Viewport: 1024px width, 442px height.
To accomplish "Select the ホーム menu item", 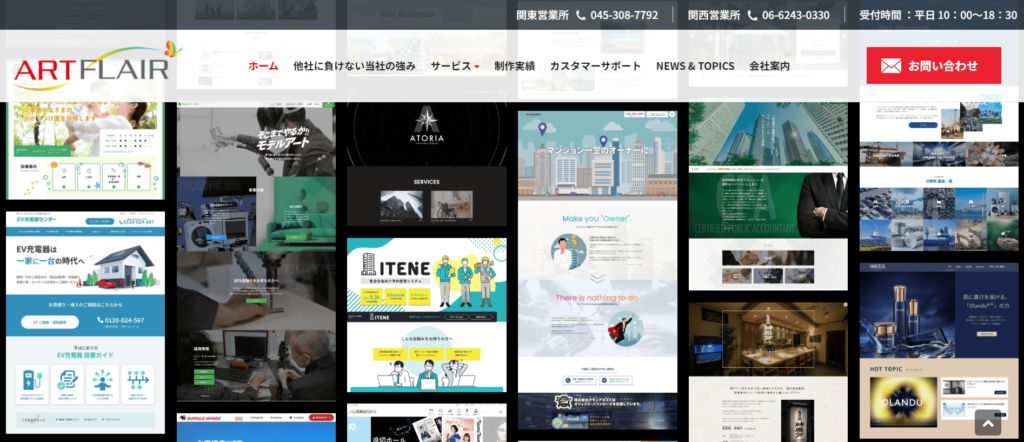I will click(x=263, y=66).
